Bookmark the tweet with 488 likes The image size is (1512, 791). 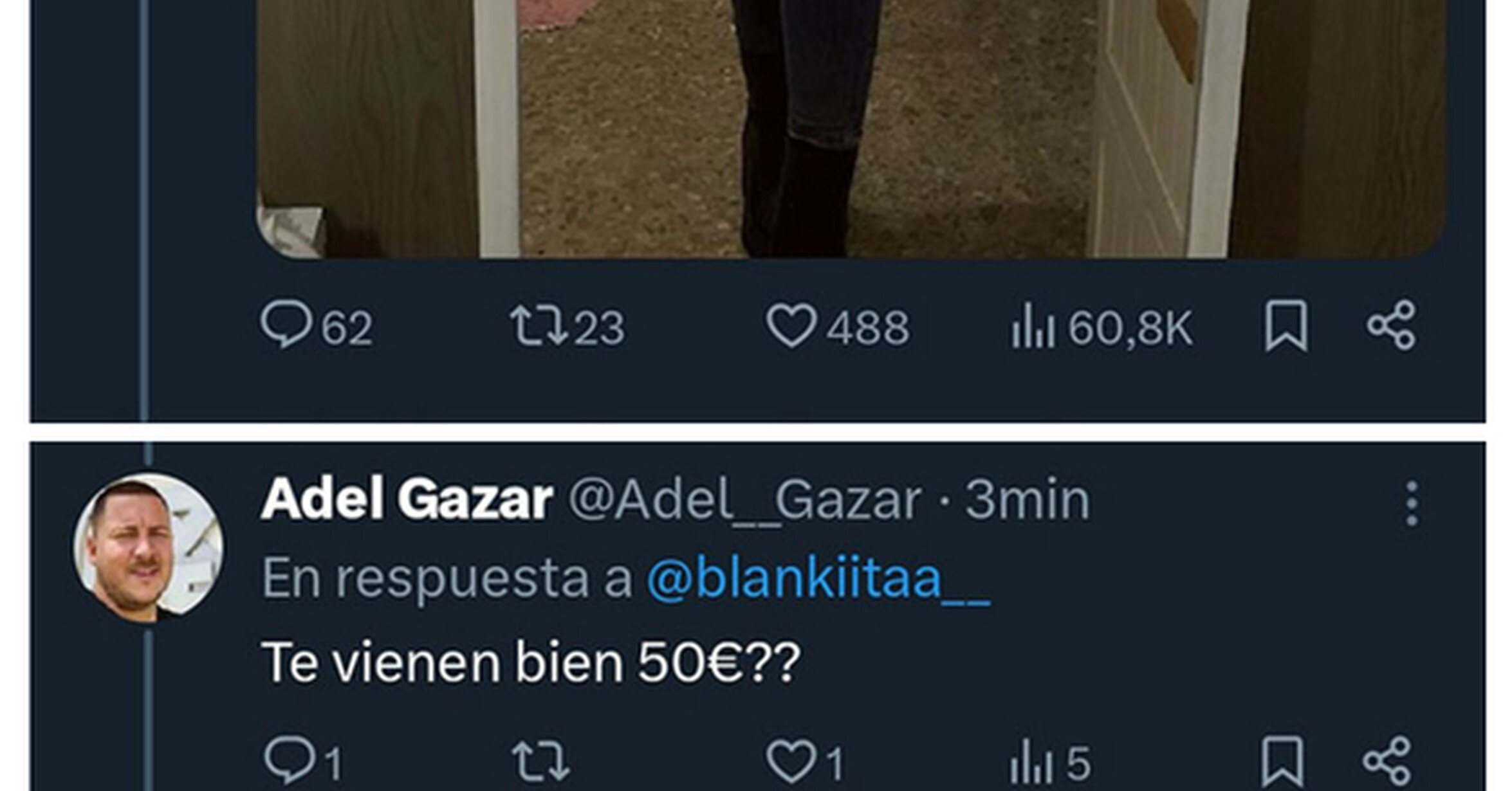(x=1286, y=325)
